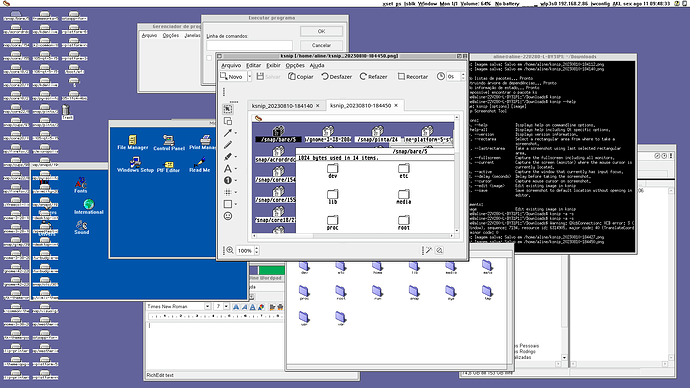690x388 pixels.
Task: Open the Arquivo menu in ksnip
Action: click(x=231, y=65)
